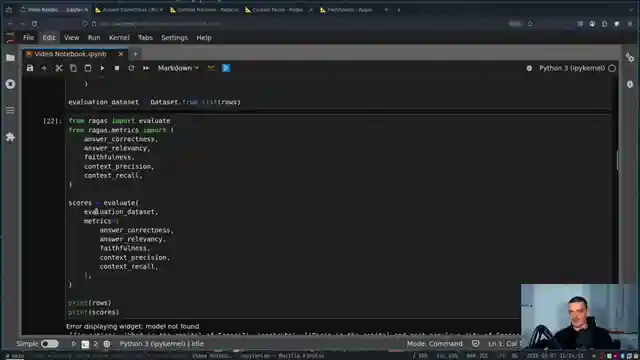The image size is (640, 360).
Task: Open the extension manager puzzle icon
Action: pos(11,137)
